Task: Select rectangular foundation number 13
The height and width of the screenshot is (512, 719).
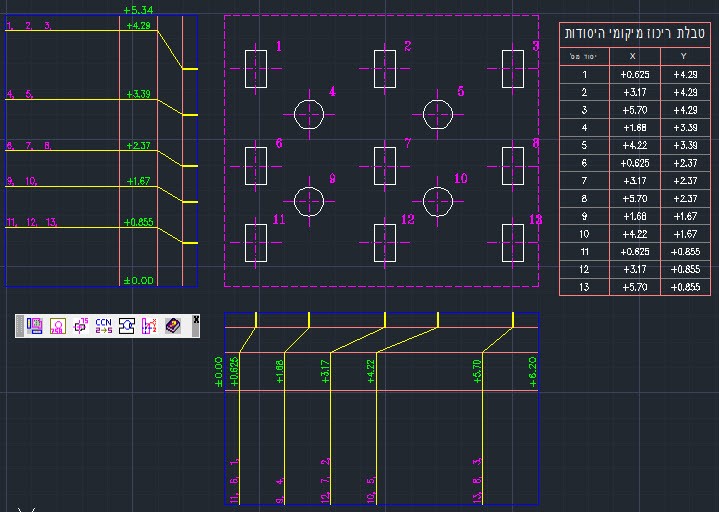Action: (513, 242)
